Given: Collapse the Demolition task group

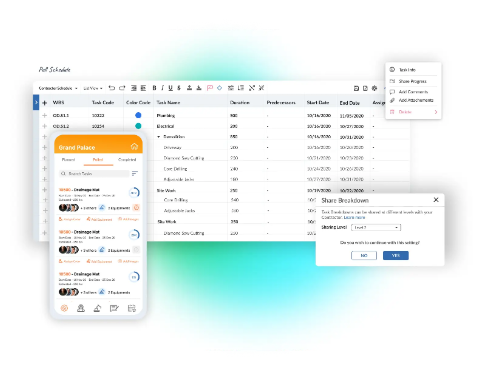Looking at the screenshot, I should [x=159, y=137].
